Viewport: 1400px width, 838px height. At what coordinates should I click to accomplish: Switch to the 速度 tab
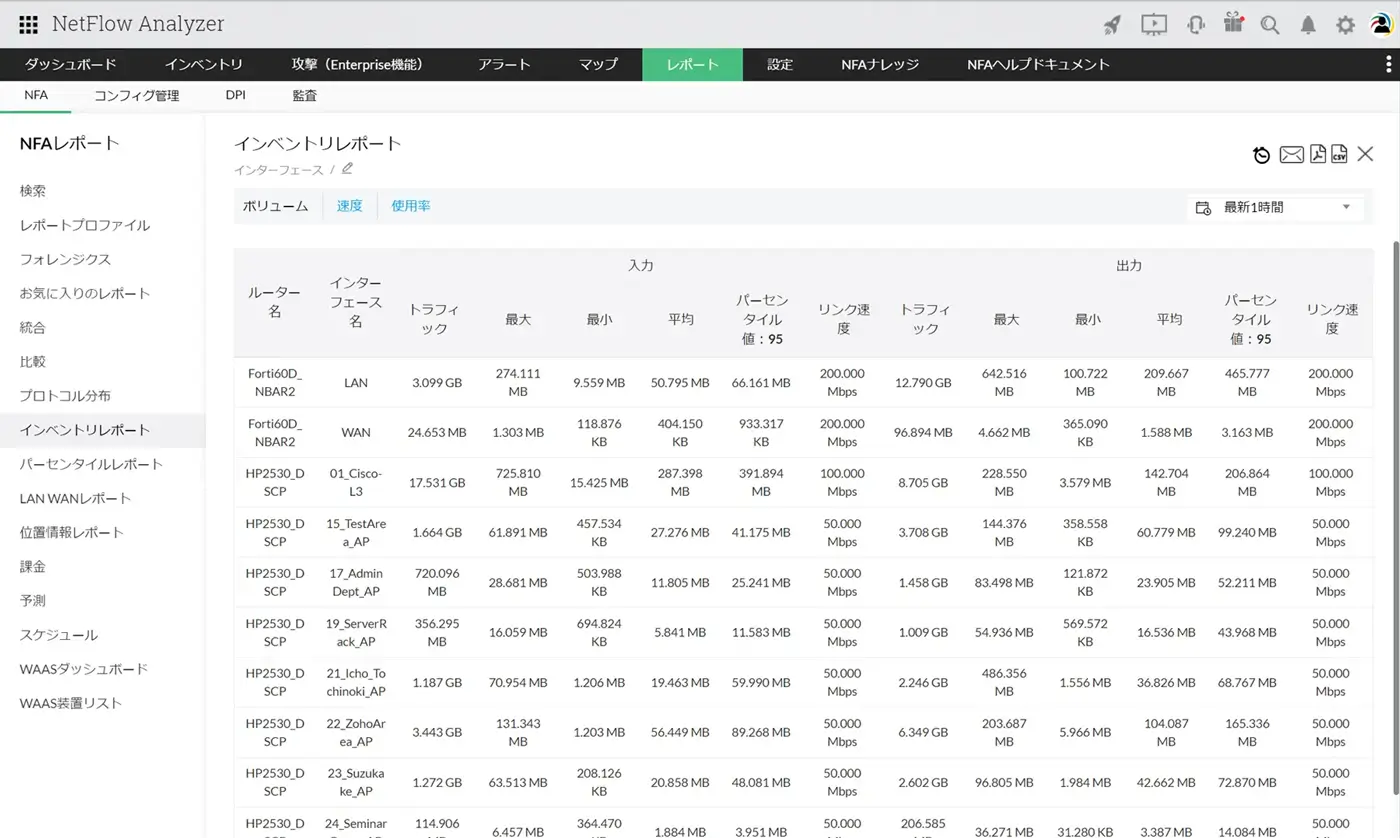pyautogui.click(x=349, y=206)
